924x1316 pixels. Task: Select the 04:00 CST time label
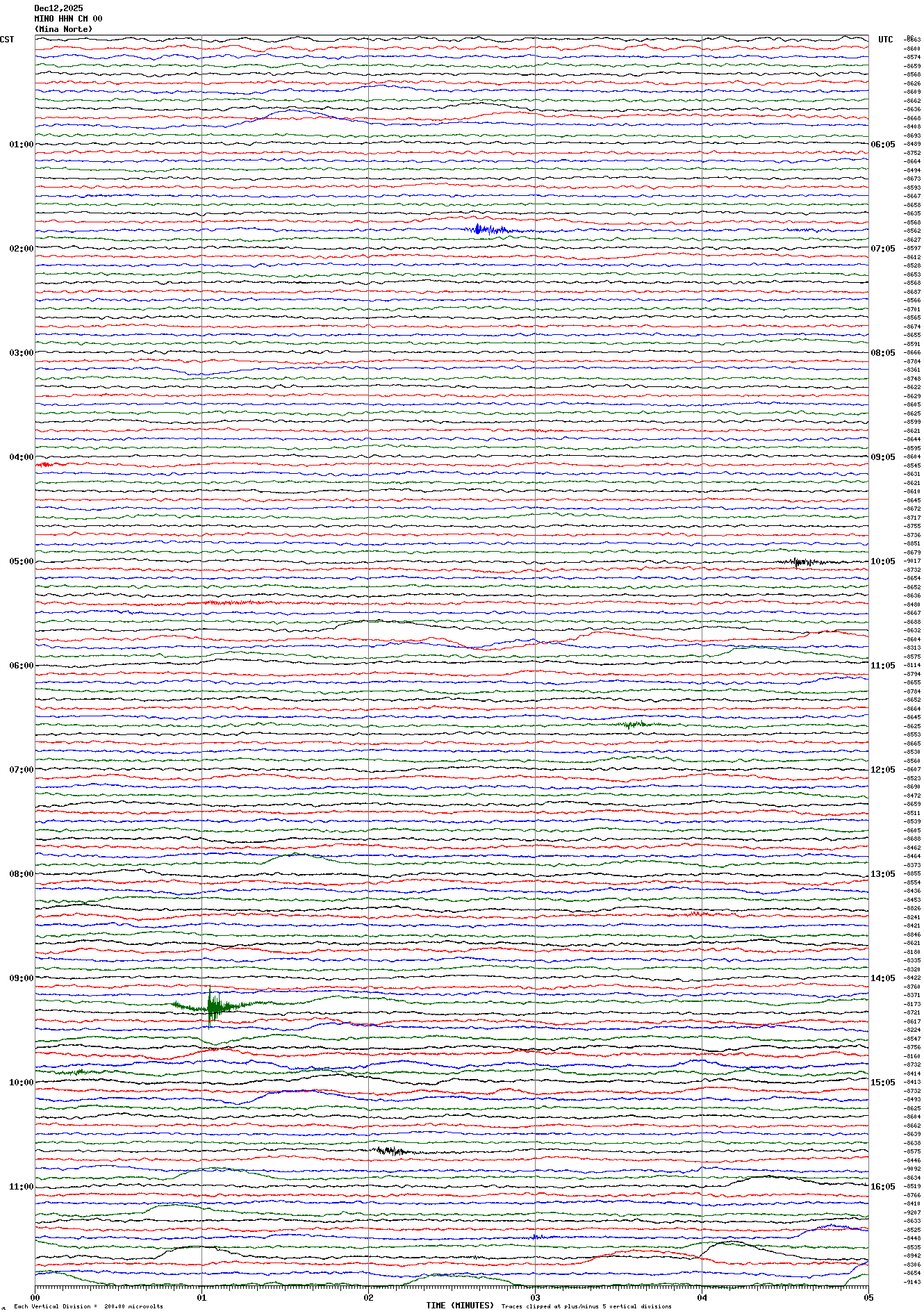[21, 457]
